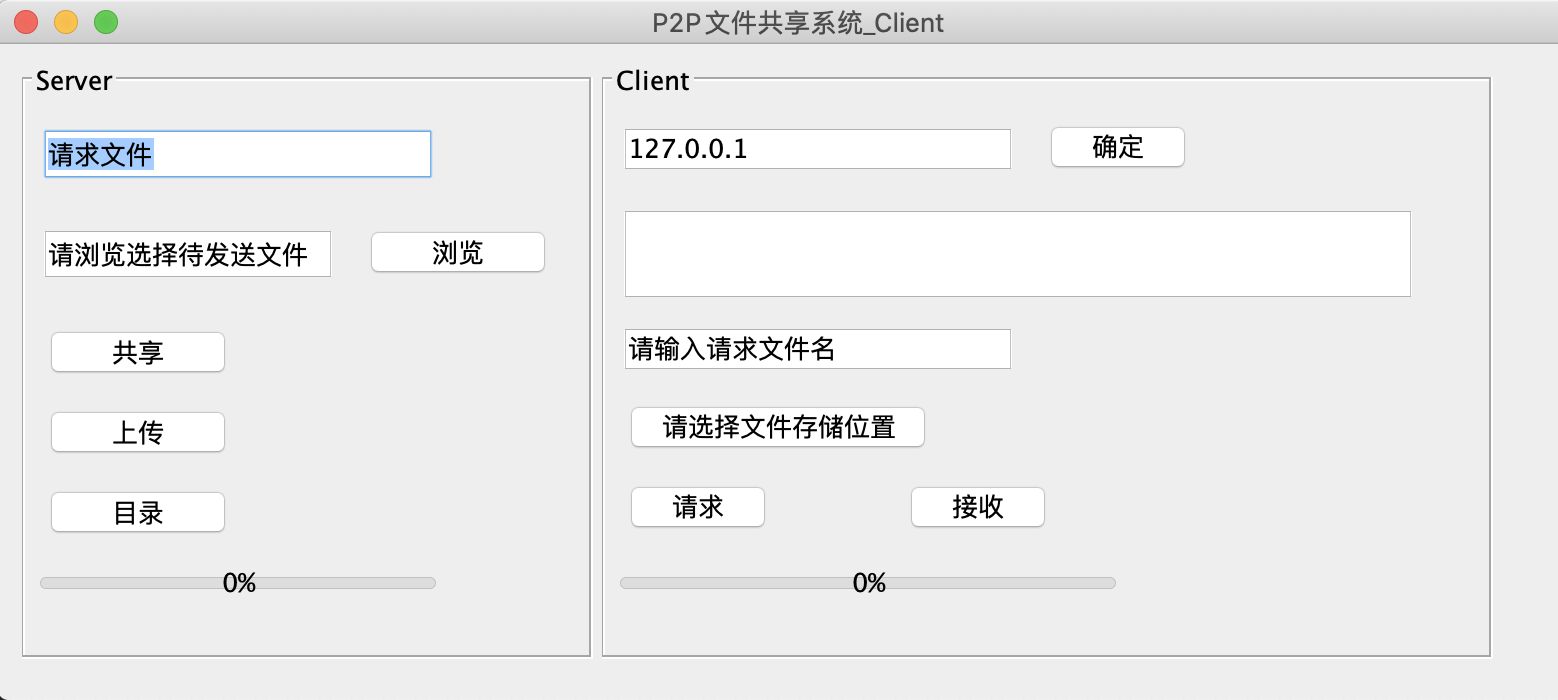Click the Server panel title label

(x=74, y=81)
